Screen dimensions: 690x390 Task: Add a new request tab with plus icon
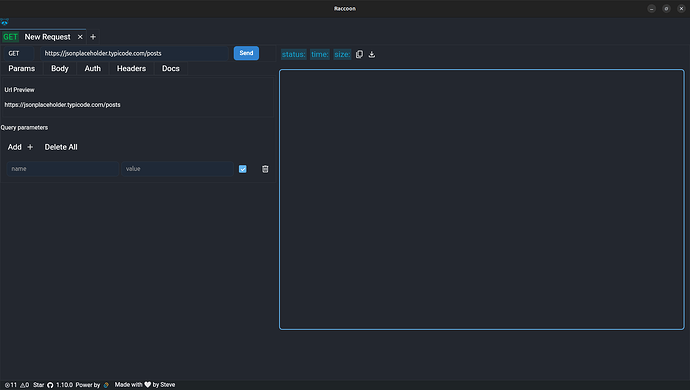[x=93, y=37]
